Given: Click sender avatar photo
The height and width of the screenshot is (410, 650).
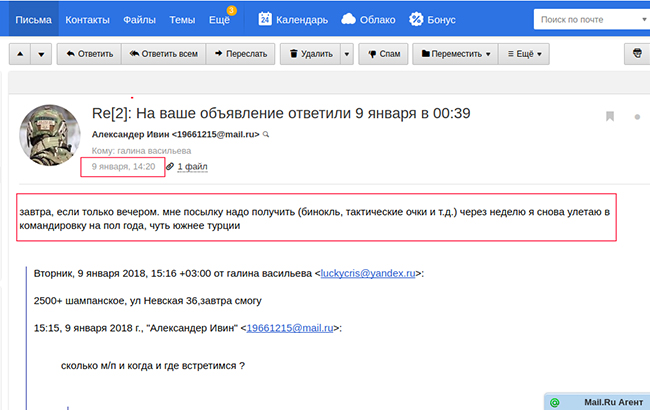Looking at the screenshot, I should pyautogui.click(x=50, y=135).
